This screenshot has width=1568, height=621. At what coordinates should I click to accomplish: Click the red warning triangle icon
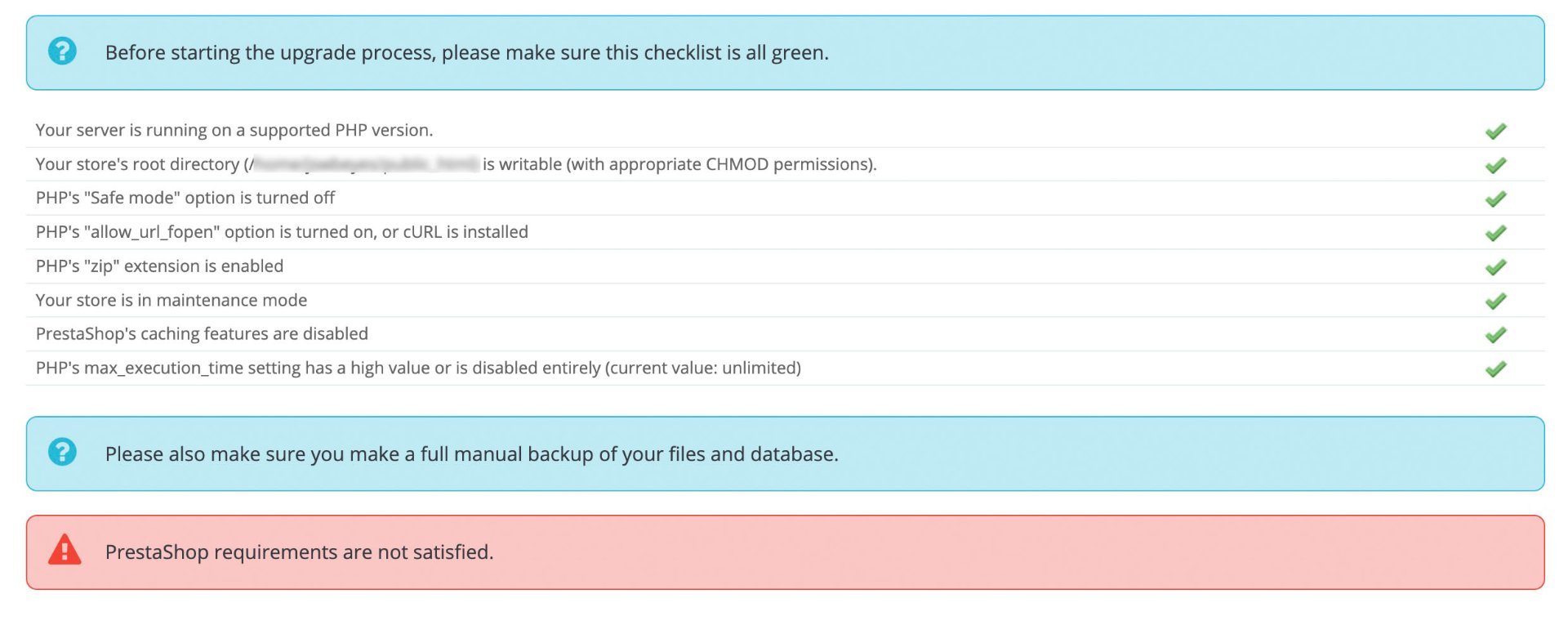tap(65, 551)
